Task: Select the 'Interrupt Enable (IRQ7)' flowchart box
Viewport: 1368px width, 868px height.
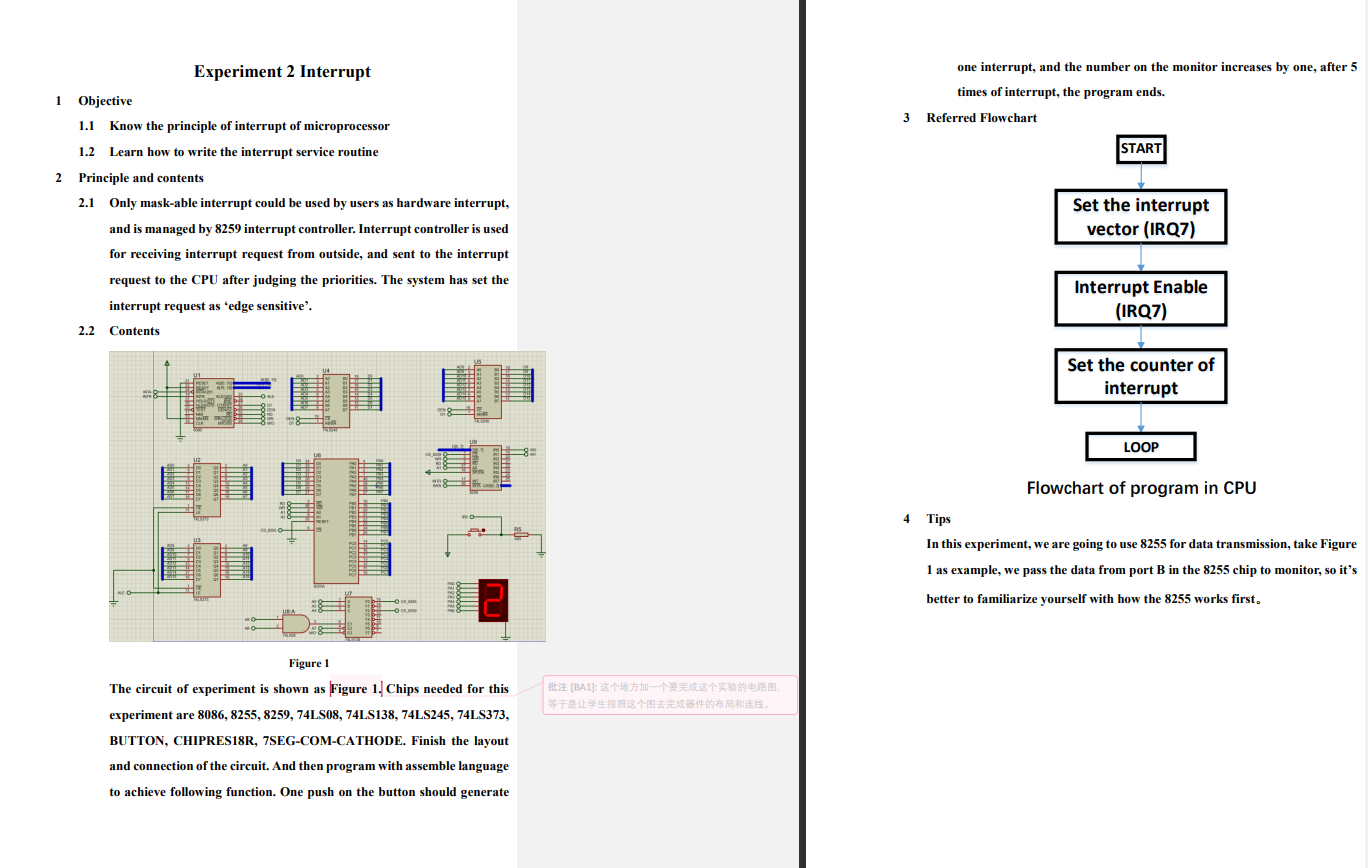Action: 1141,299
